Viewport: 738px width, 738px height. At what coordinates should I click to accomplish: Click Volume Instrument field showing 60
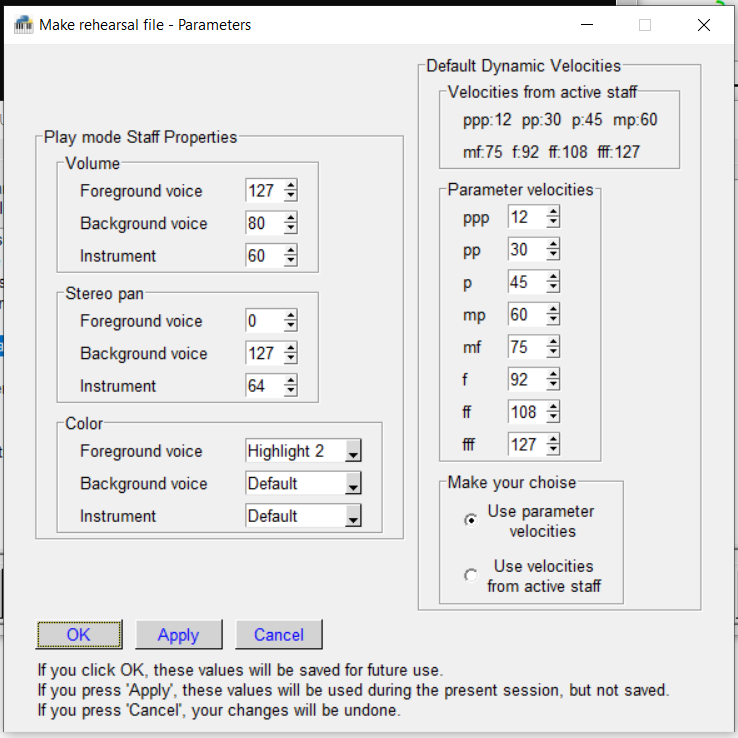pos(265,256)
